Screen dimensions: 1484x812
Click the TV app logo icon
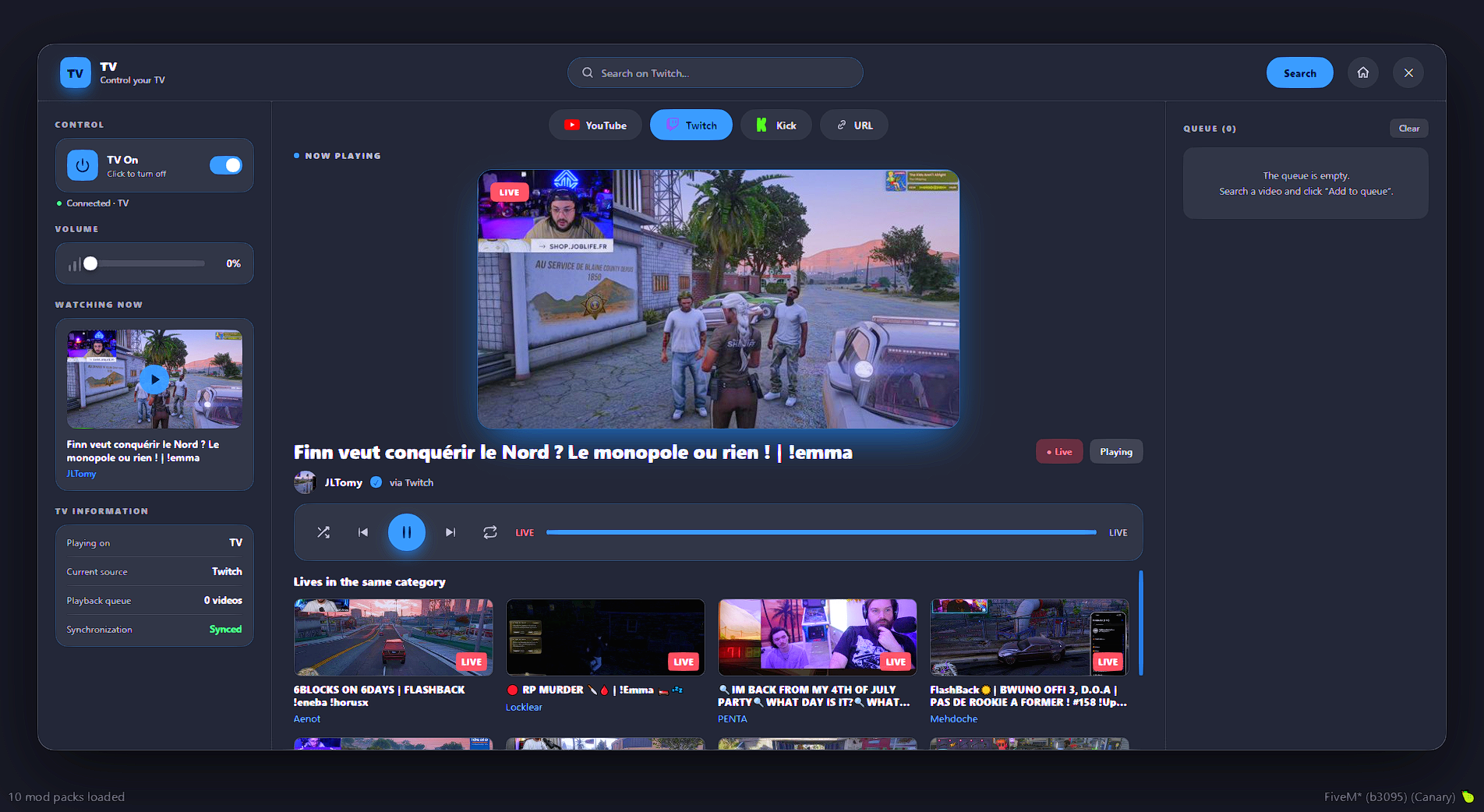(76, 73)
